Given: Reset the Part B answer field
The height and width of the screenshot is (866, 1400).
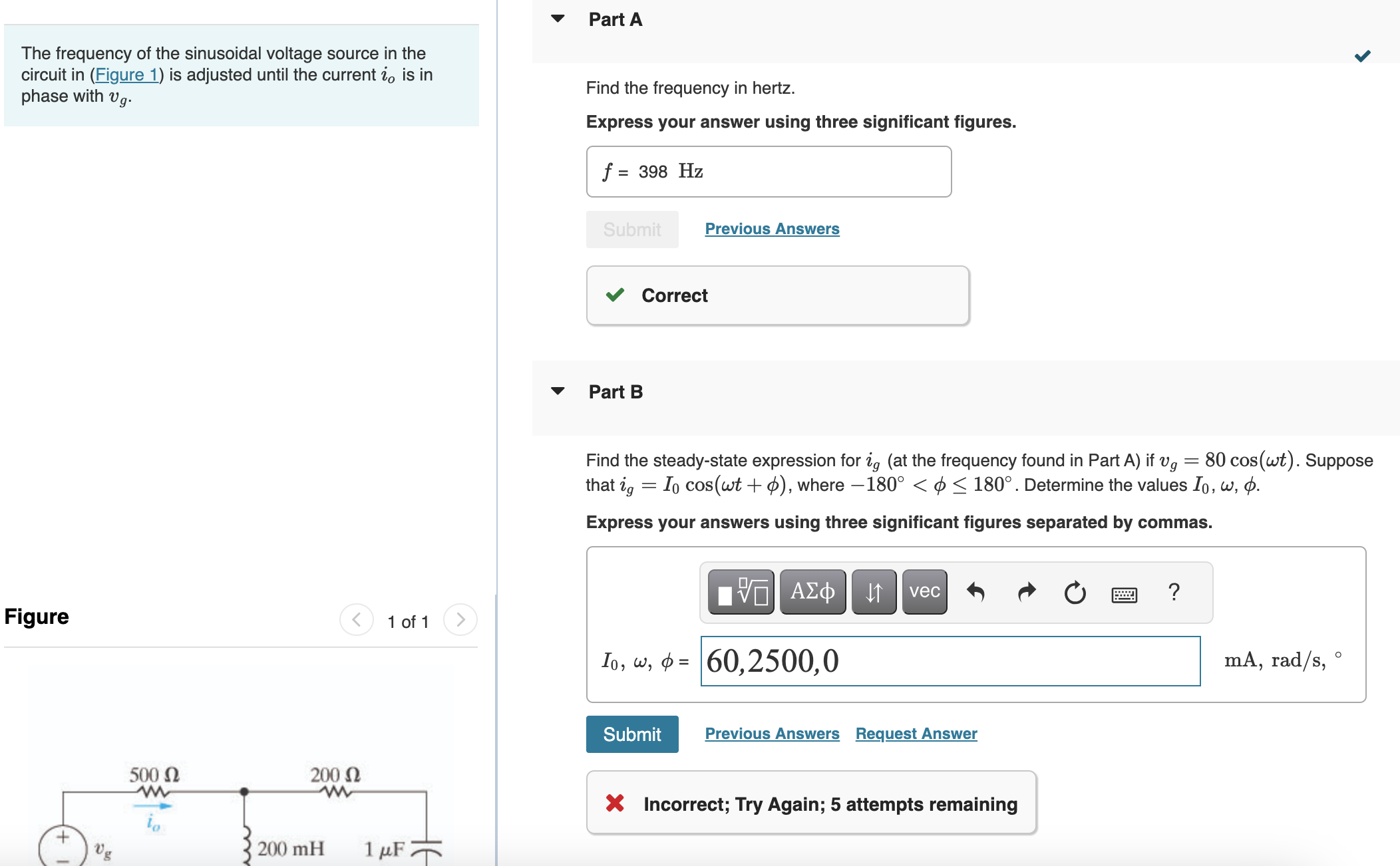Looking at the screenshot, I should 1075,592.
